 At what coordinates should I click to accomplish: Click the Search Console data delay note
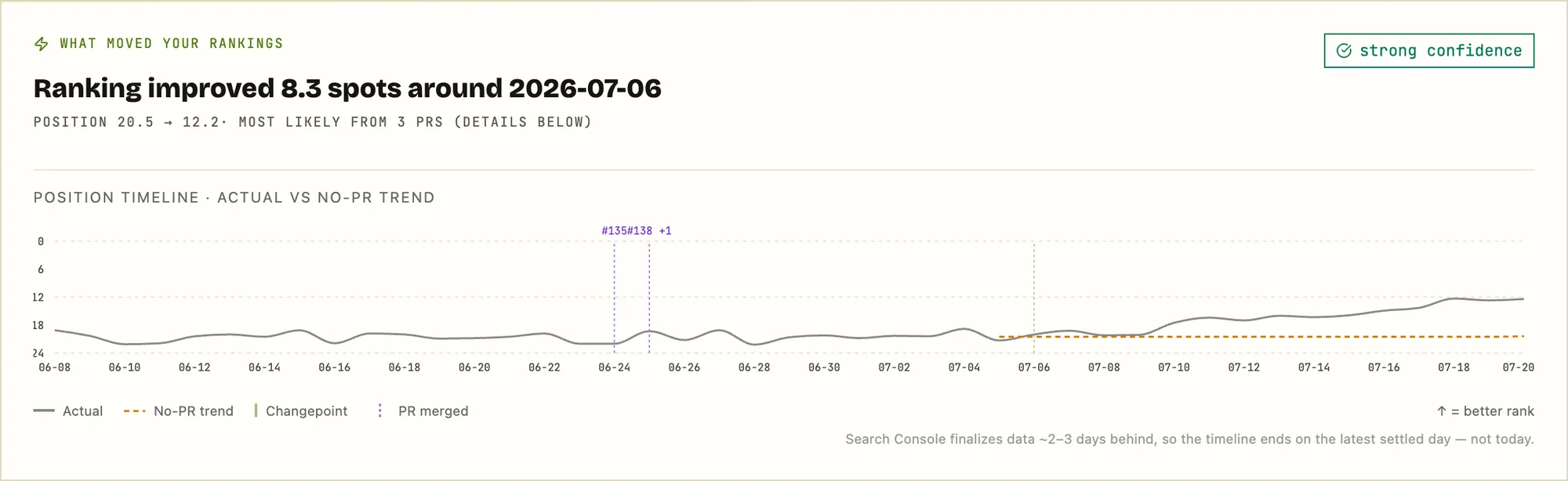point(1190,439)
